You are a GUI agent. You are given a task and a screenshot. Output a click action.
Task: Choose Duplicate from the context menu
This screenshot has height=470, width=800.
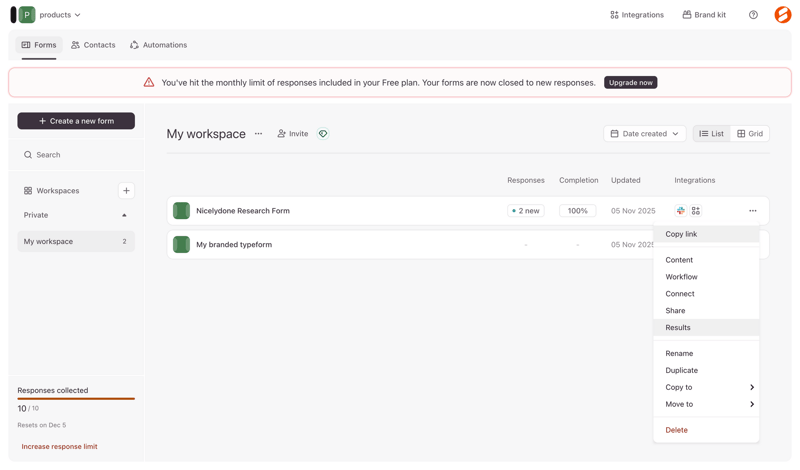pyautogui.click(x=706, y=370)
